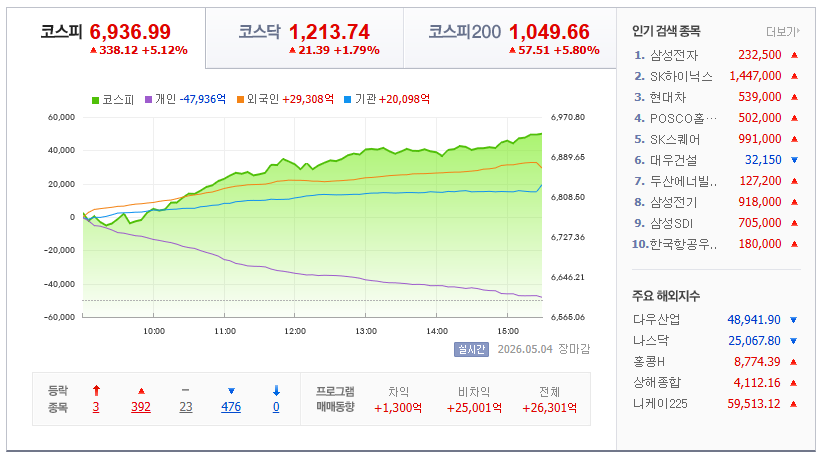Click the red up arrow beside 삼성전자
Image resolution: width=823 pixels, height=456 pixels.
pos(795,55)
